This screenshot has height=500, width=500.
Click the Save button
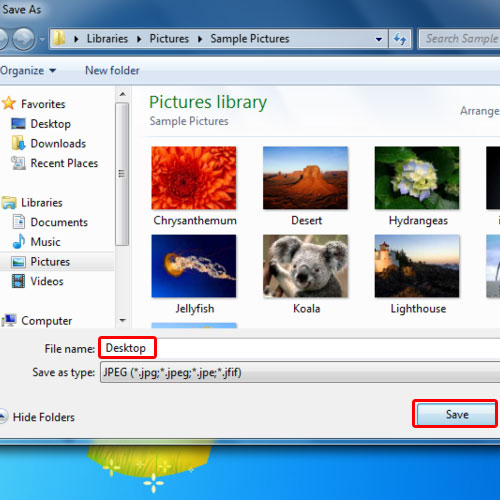coord(456,414)
